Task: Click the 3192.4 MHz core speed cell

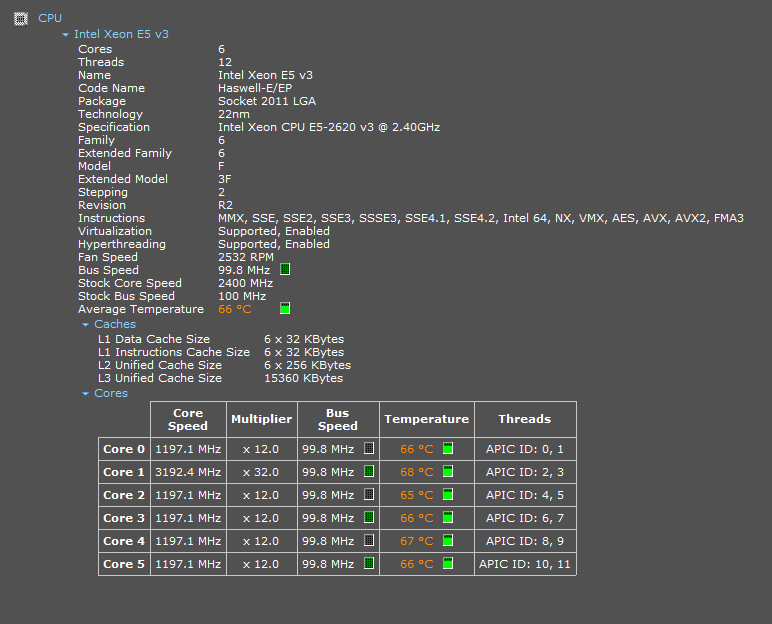Action: pos(188,472)
